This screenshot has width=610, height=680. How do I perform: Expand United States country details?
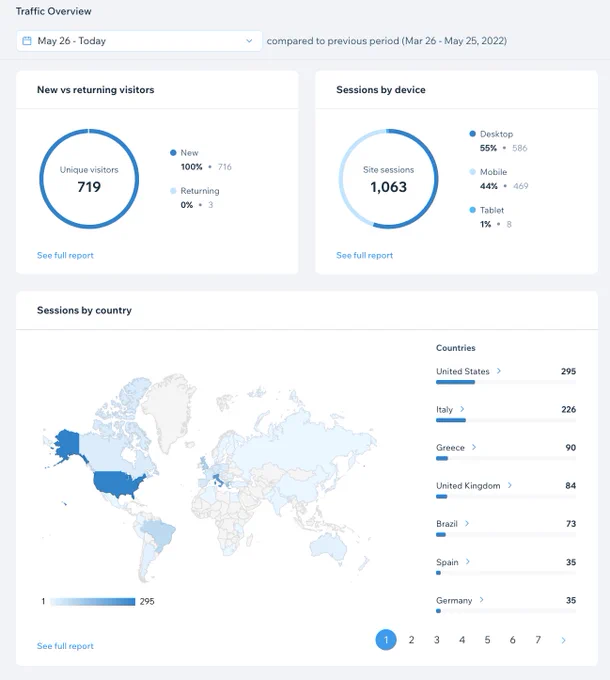point(499,371)
